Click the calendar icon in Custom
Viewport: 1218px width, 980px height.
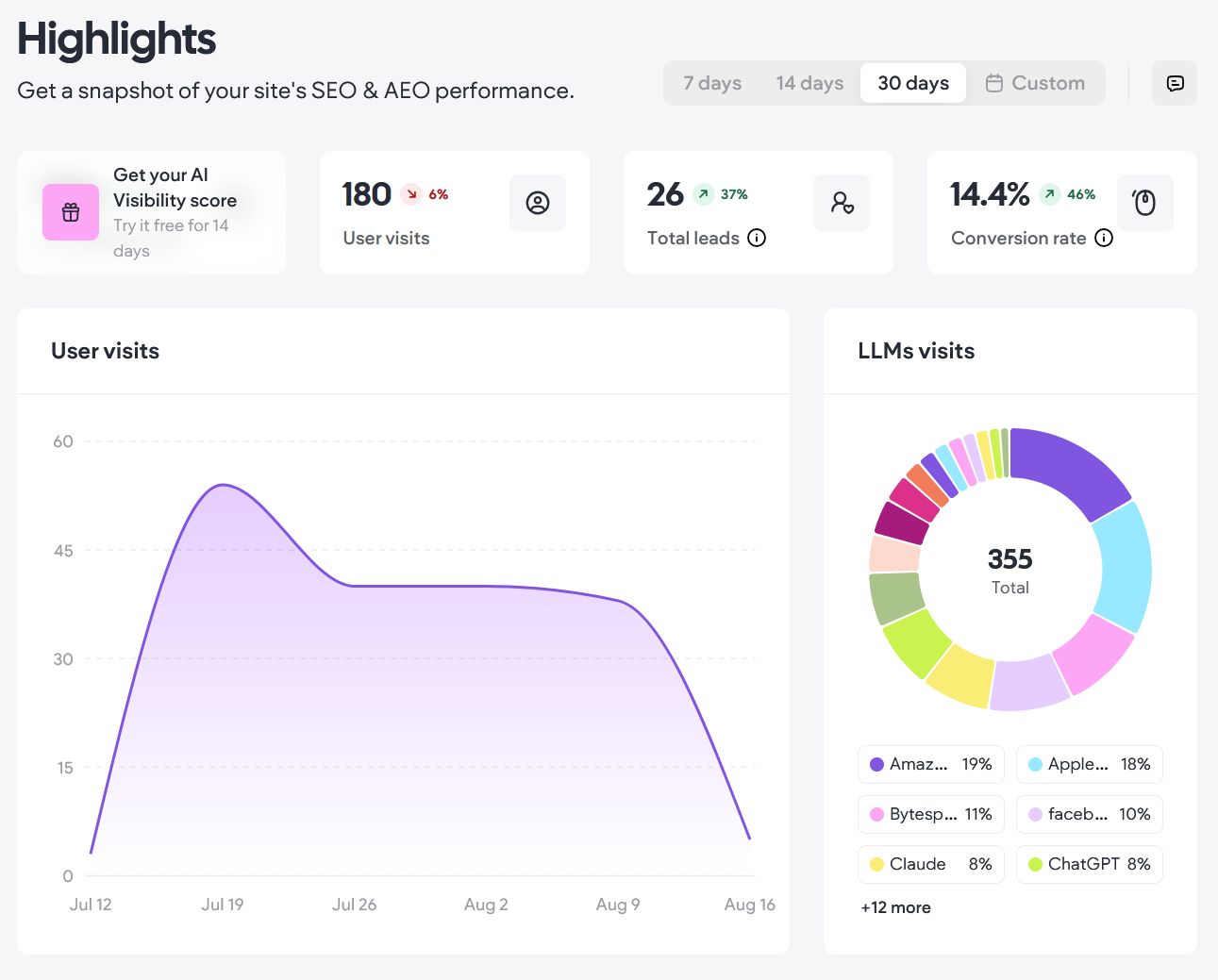(x=994, y=83)
